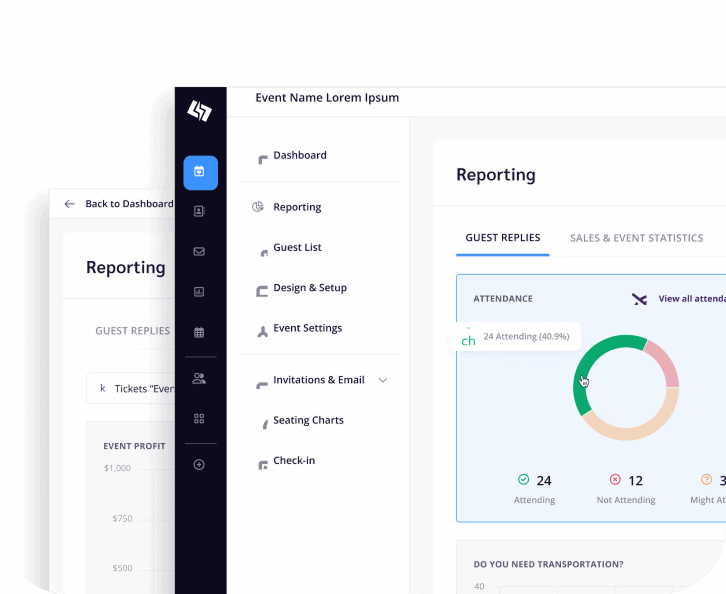This screenshot has width=726, height=594.
Task: Click the plus circle icon in sidebar
Action: click(199, 464)
